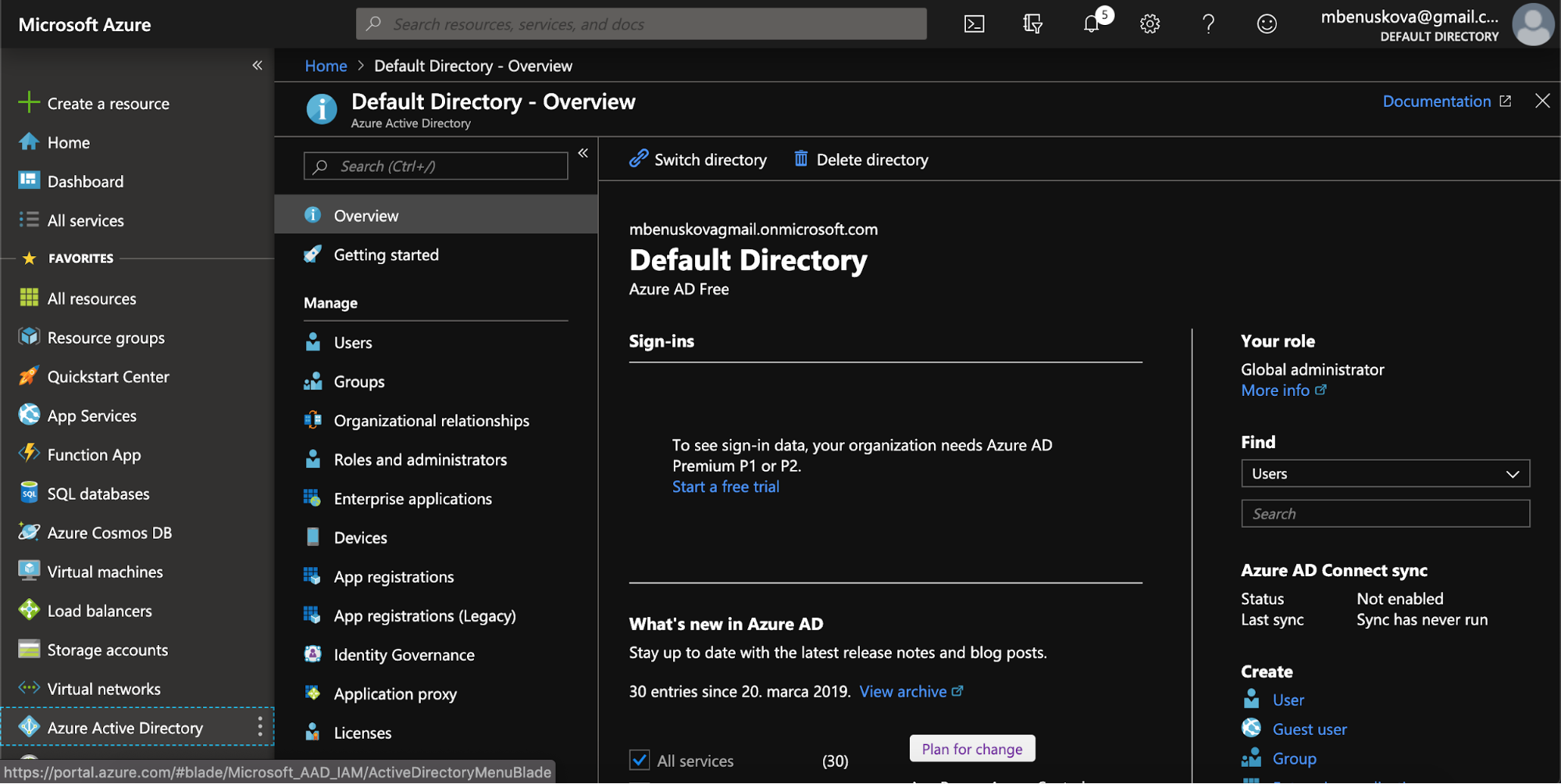The height and width of the screenshot is (784, 1561).
Task: Open App registrations
Action: click(393, 576)
